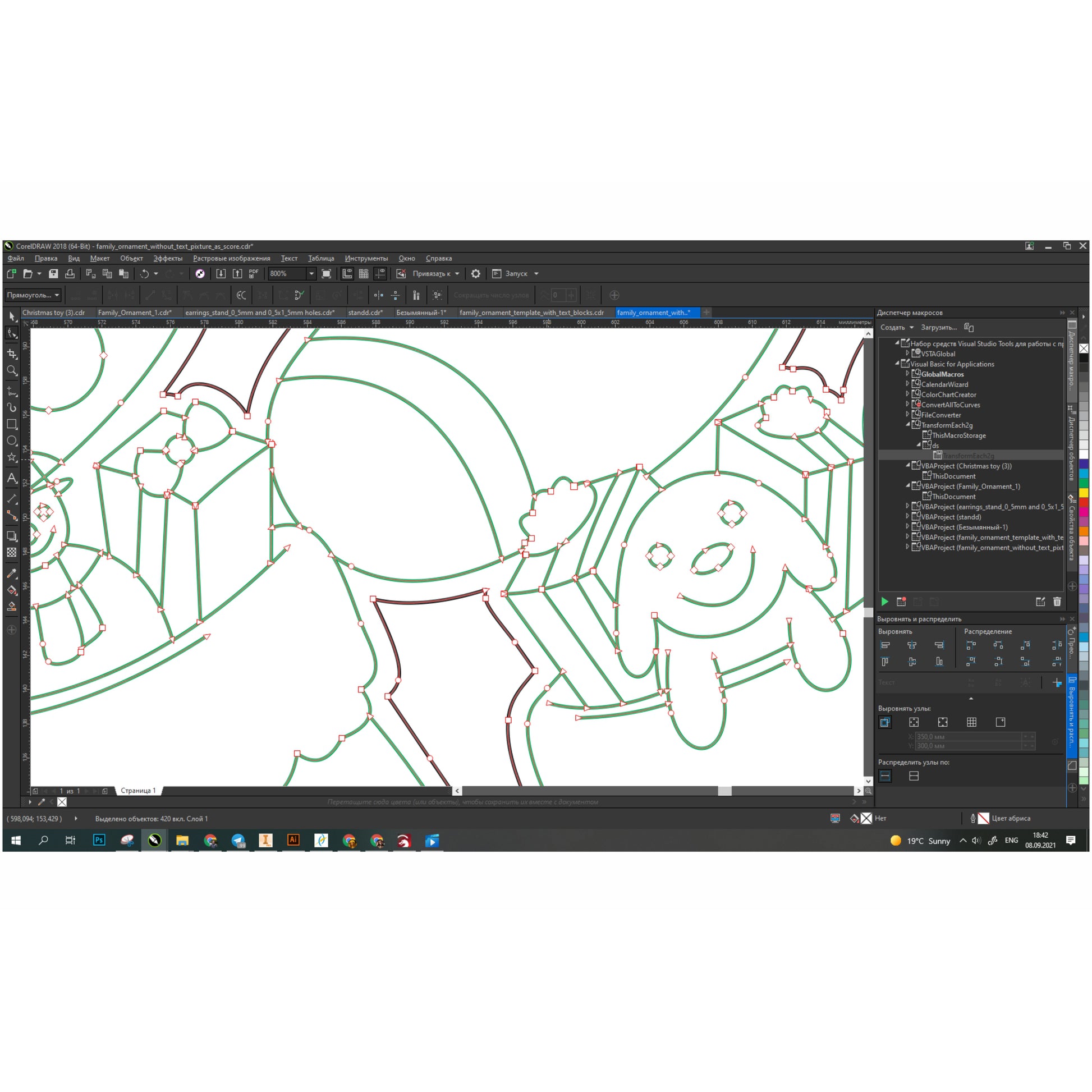Image resolution: width=1092 pixels, height=1092 pixels.
Task: Pick the yellow swatch in palette
Action: pyautogui.click(x=1083, y=492)
